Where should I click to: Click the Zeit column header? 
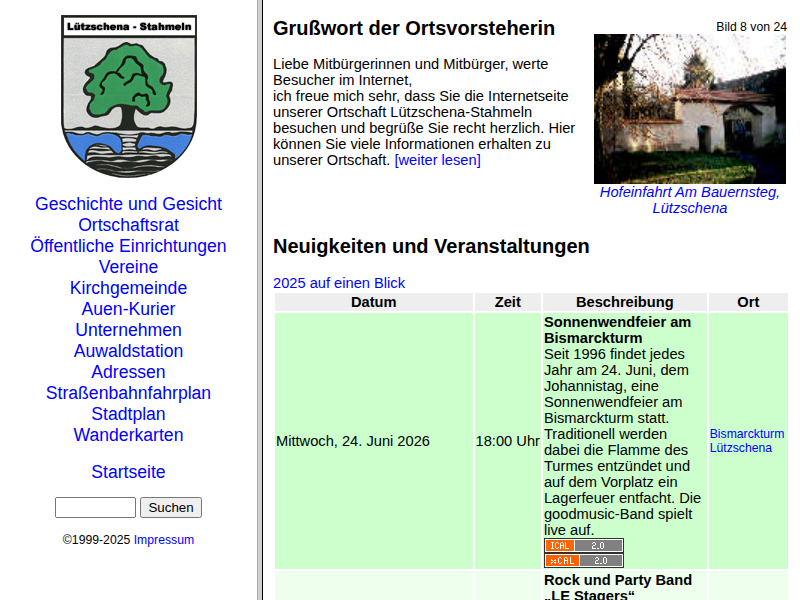pos(508,302)
